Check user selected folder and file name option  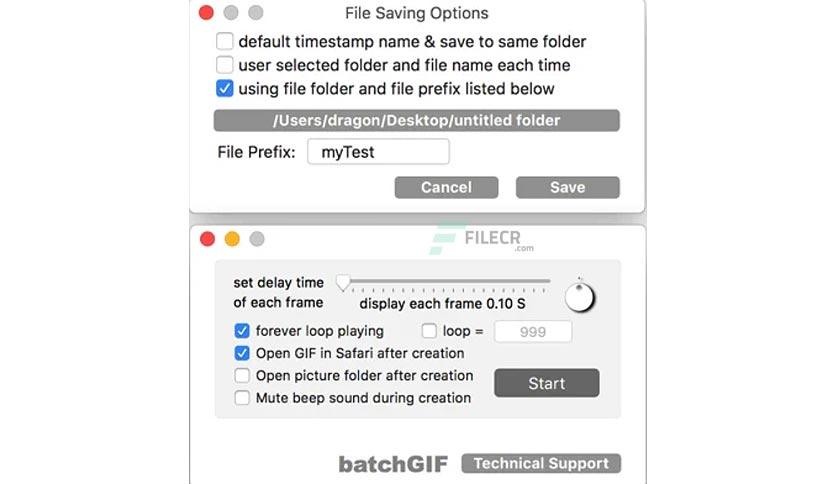point(224,64)
